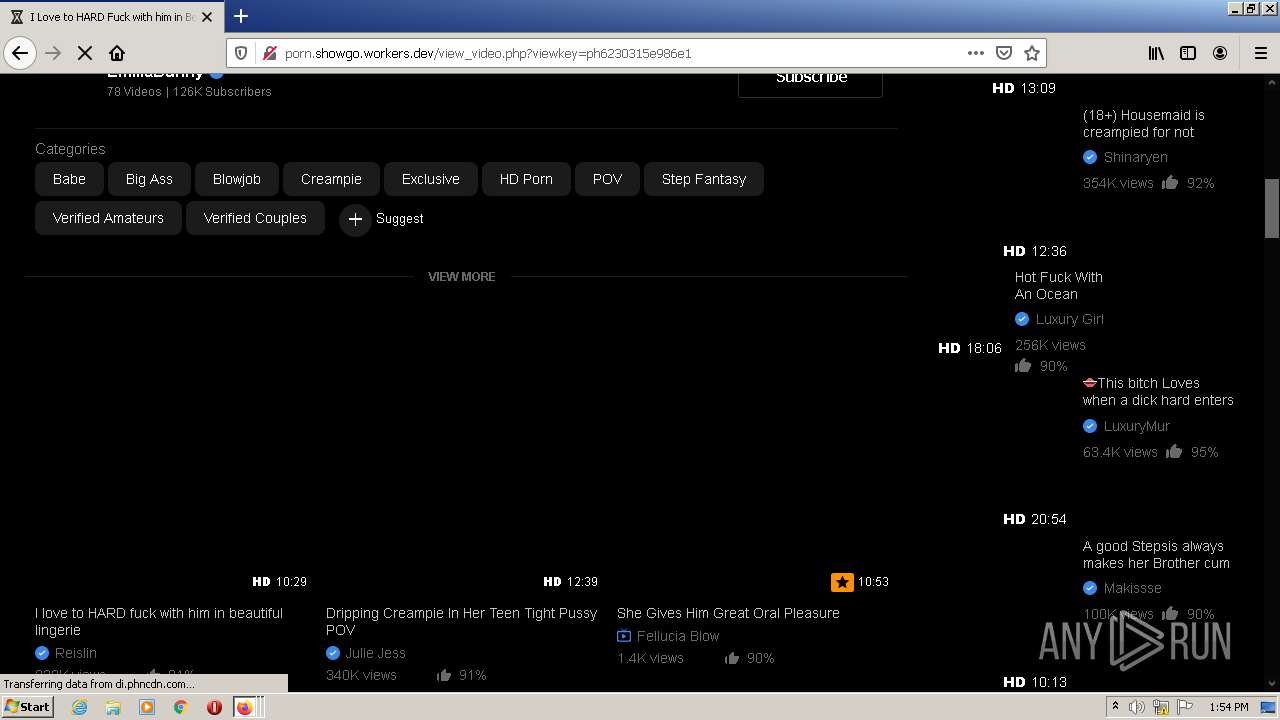The width and height of the screenshot is (1280, 720).
Task: Open the Fellucia Blow channel link
Action: 678,636
